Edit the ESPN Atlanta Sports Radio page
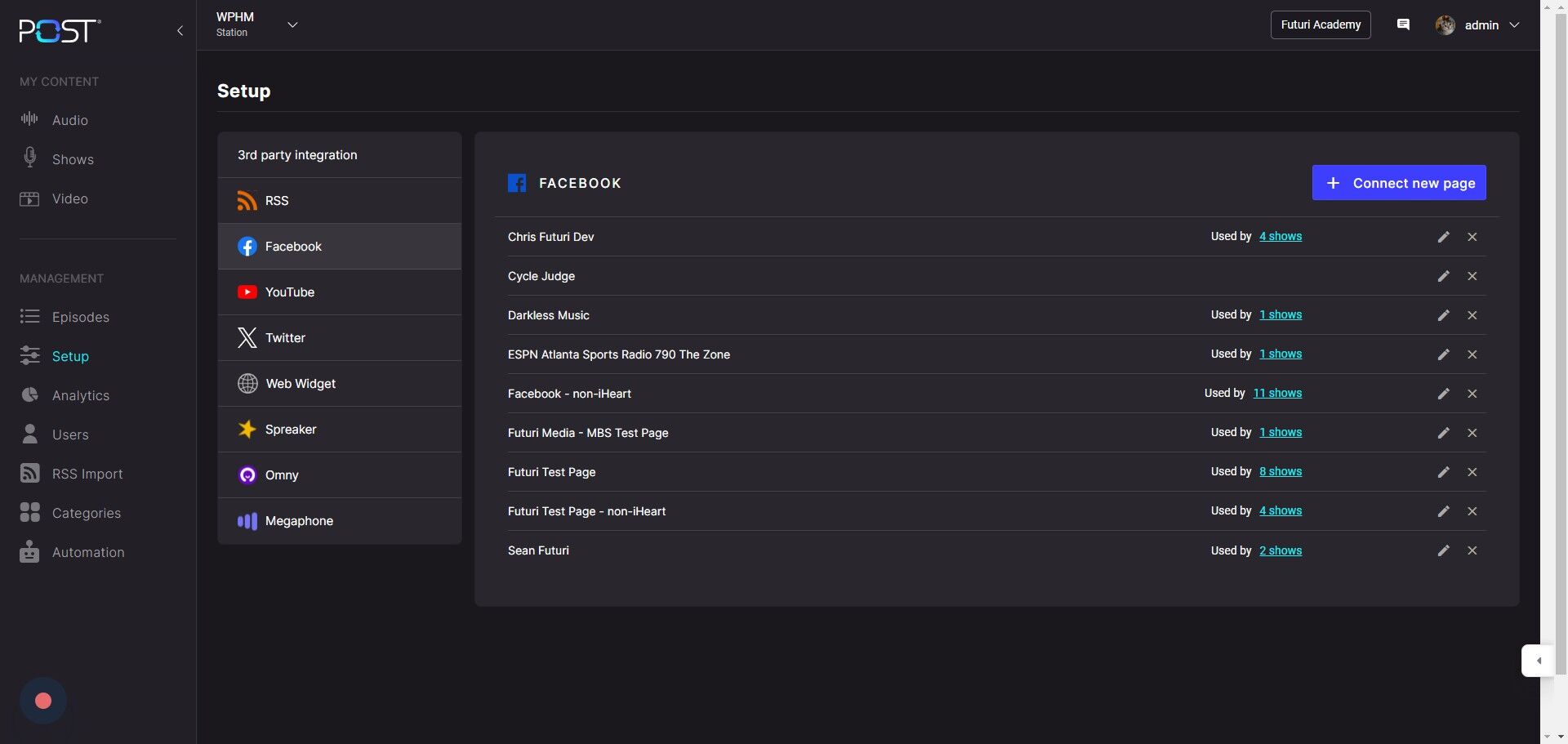This screenshot has width=1568, height=744. [1444, 354]
